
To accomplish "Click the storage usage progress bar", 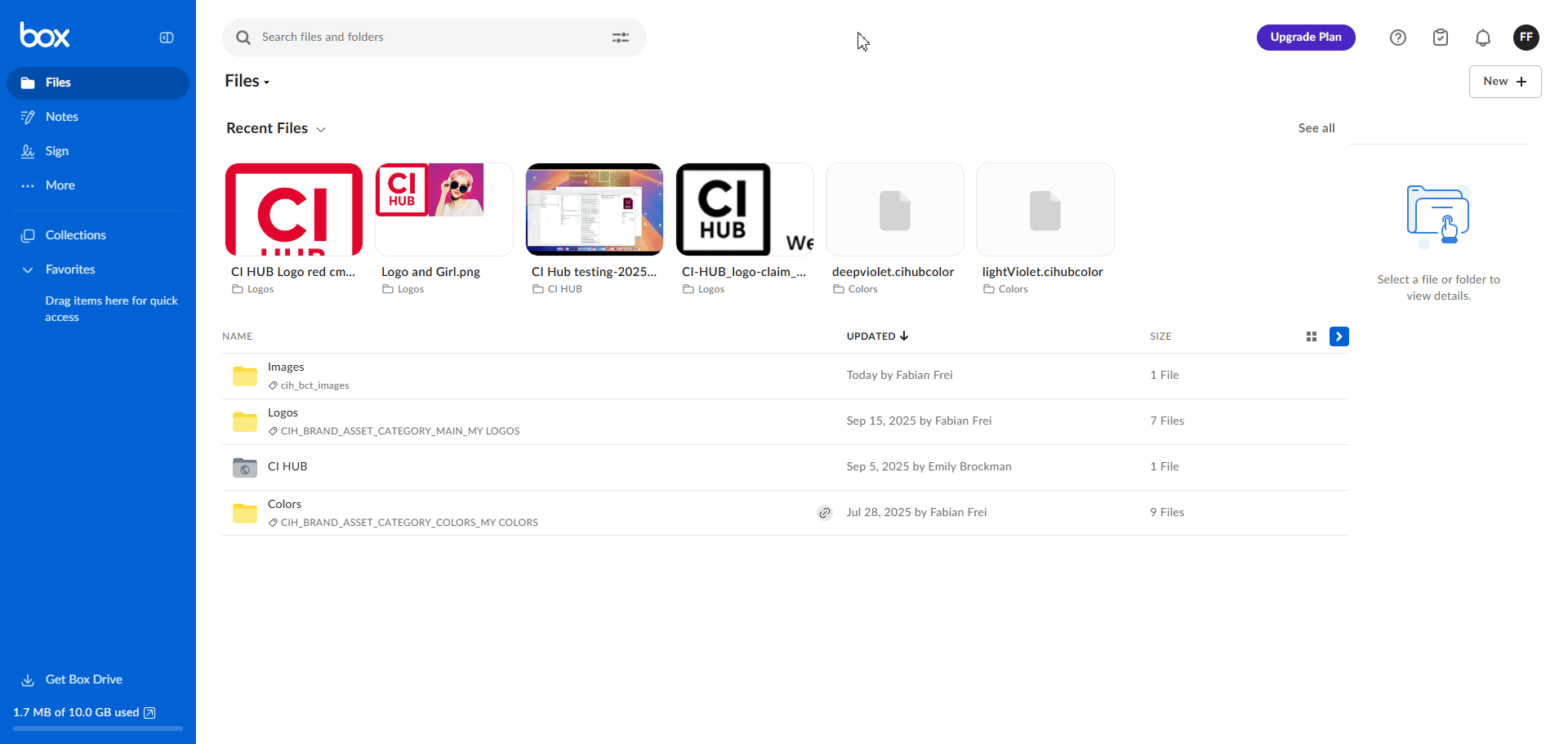I will (x=98, y=728).
